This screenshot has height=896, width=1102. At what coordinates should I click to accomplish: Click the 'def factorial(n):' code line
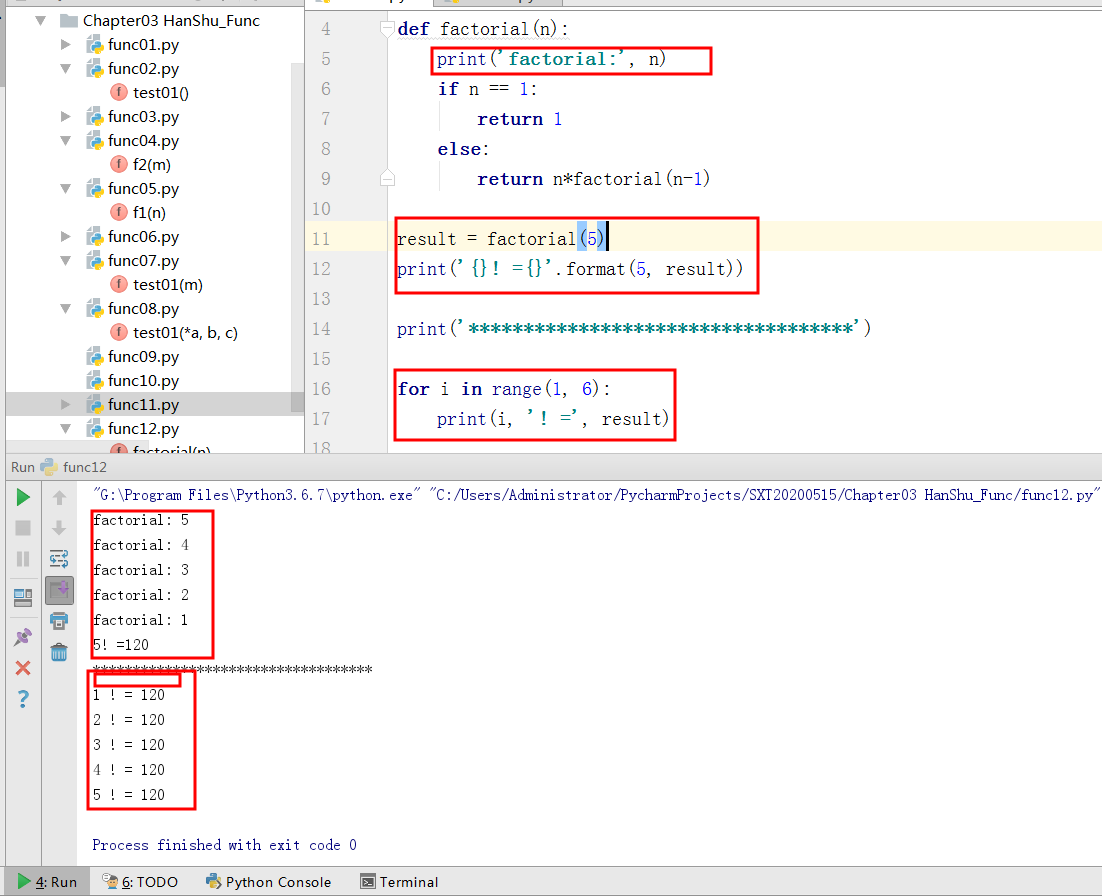(483, 29)
